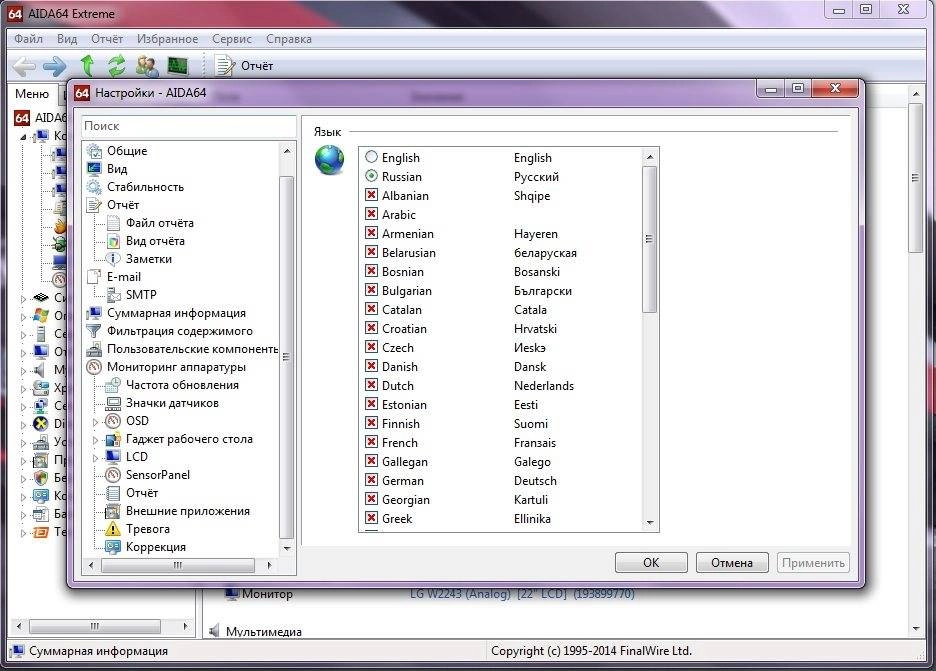Select the Russian language radio button
936x671 pixels.
coord(371,176)
